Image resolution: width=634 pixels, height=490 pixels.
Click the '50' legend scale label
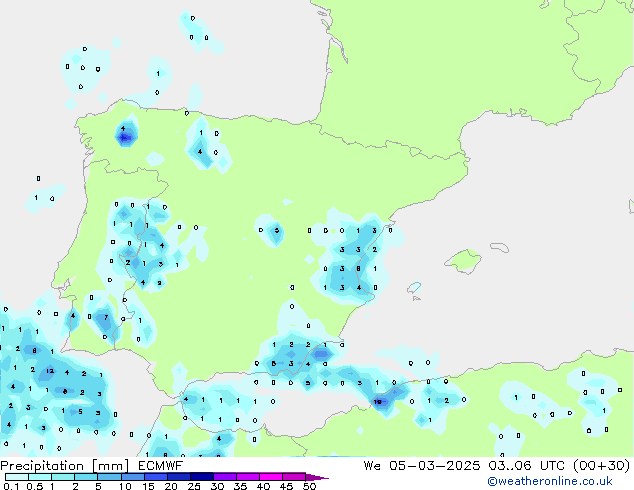click(310, 486)
